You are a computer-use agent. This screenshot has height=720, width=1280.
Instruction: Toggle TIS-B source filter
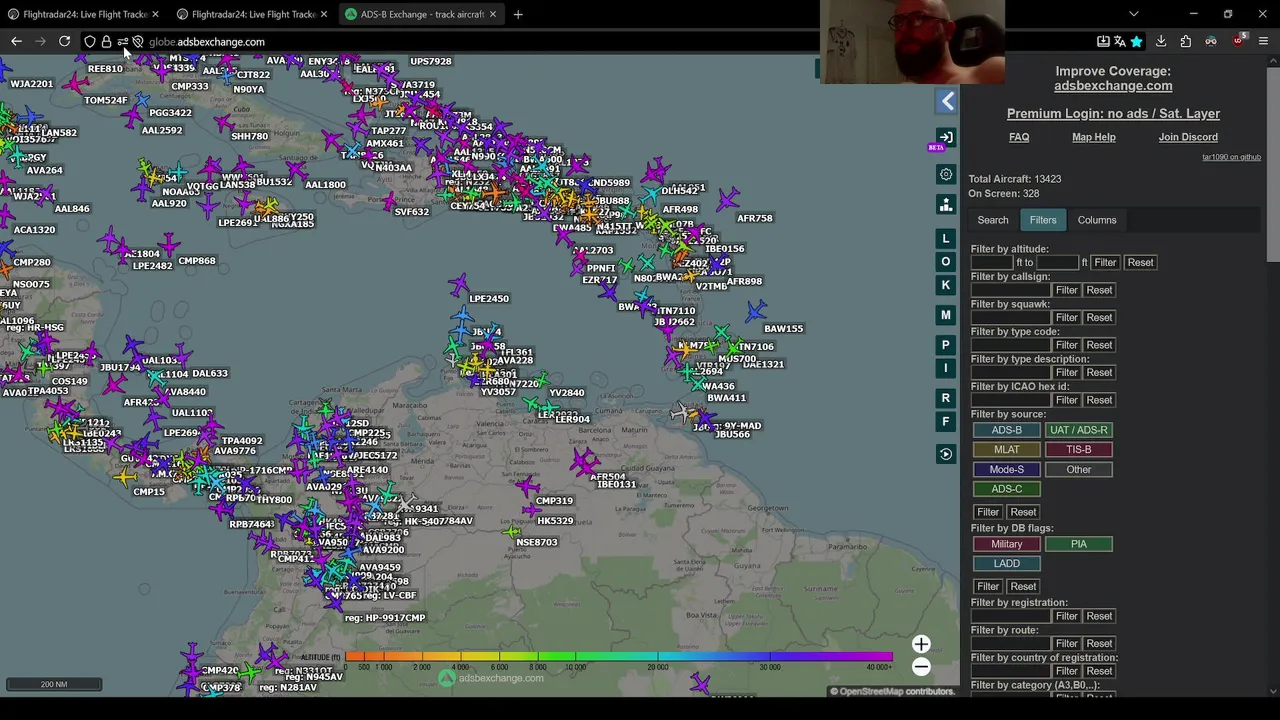[1079, 450]
